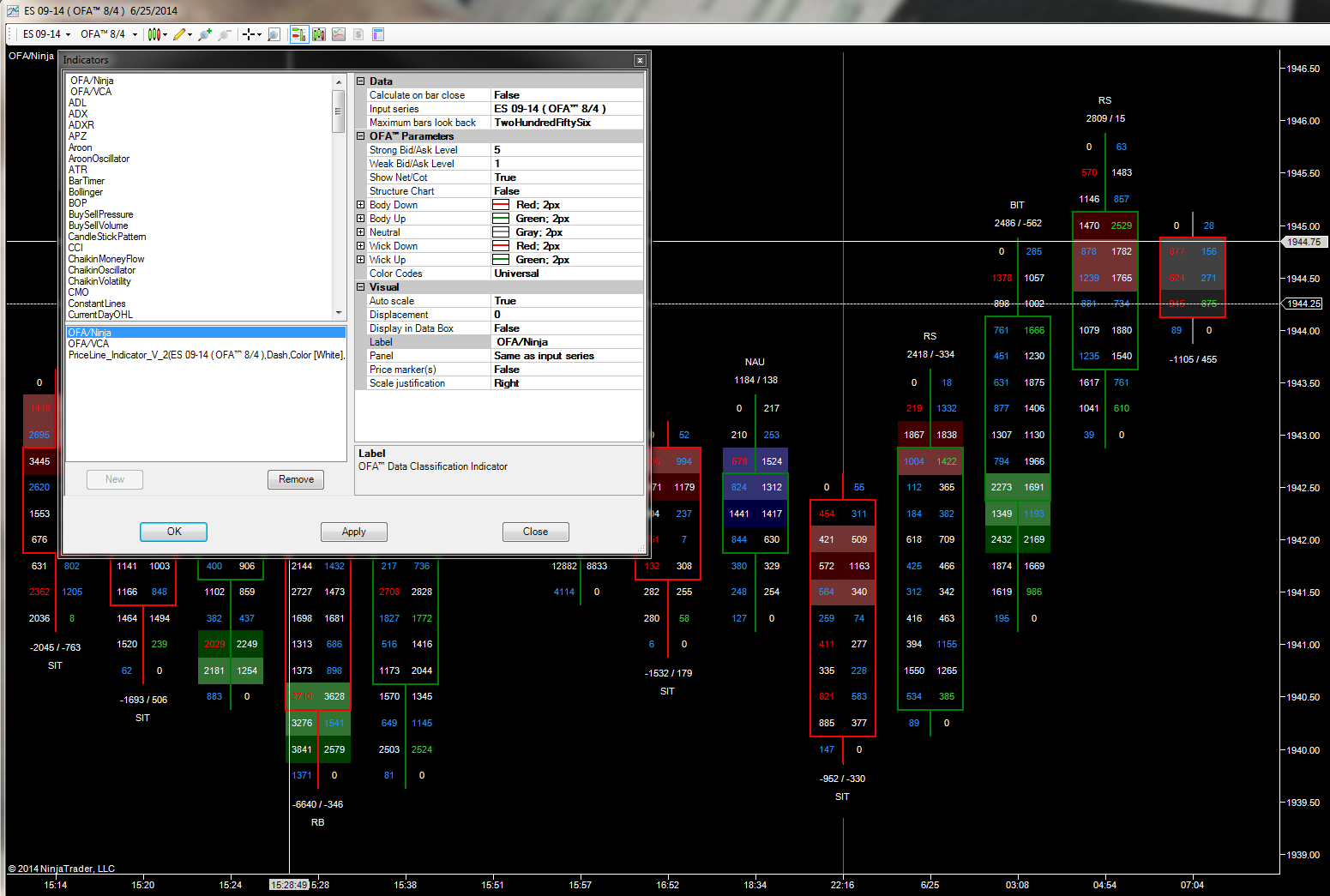Edit the Weak Bid/Ask Level value
This screenshot has width=1330, height=896.
click(x=567, y=164)
